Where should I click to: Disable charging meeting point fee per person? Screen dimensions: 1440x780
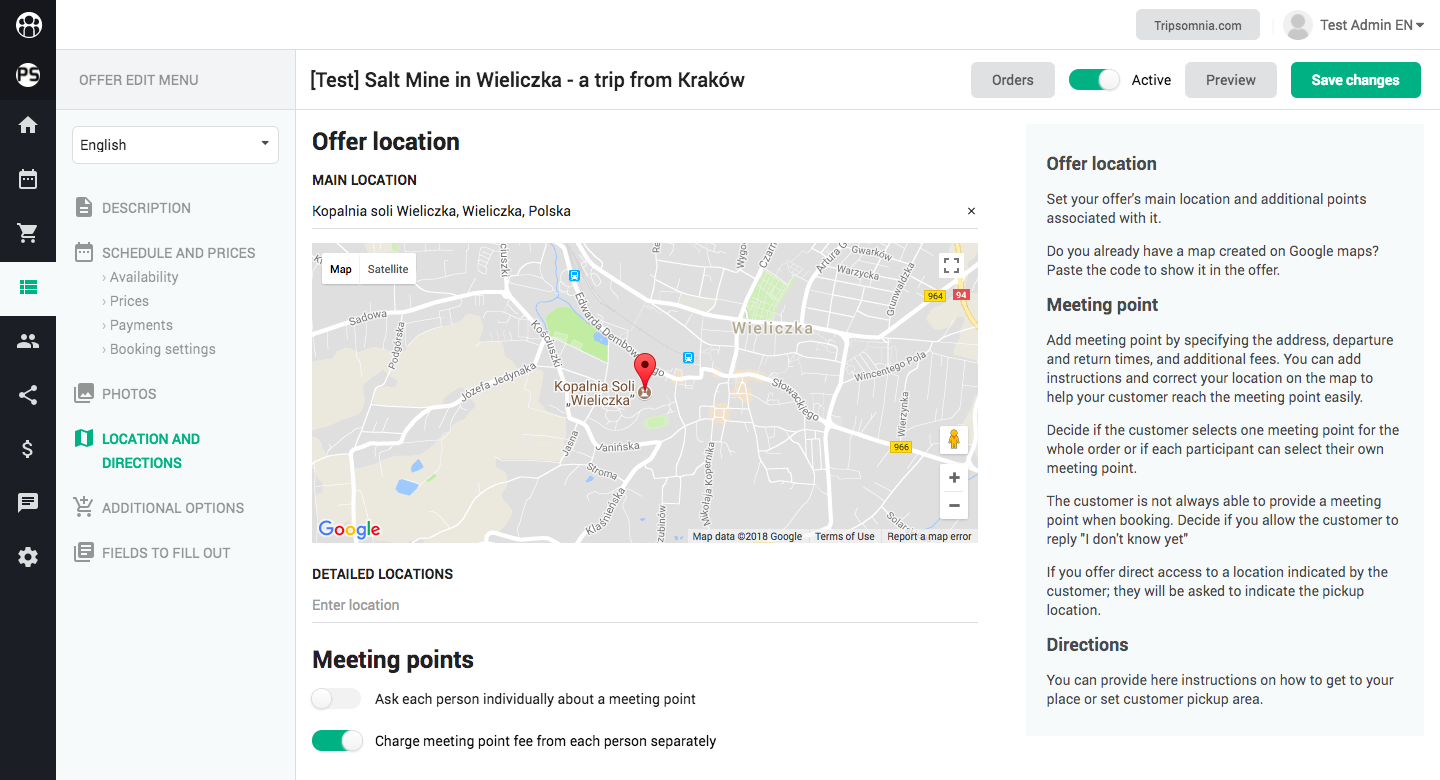pyautogui.click(x=337, y=741)
